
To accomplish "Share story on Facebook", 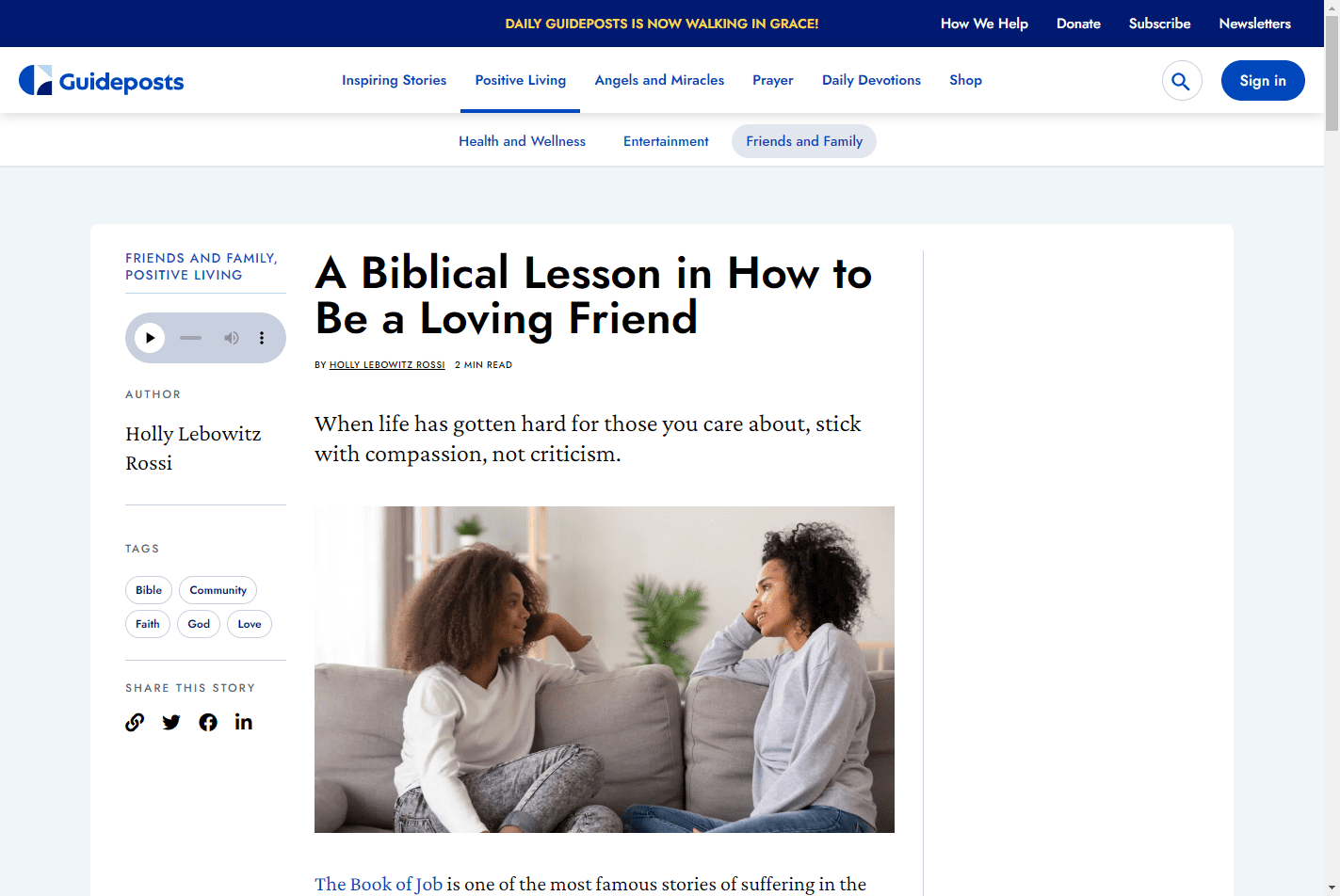I will click(208, 722).
